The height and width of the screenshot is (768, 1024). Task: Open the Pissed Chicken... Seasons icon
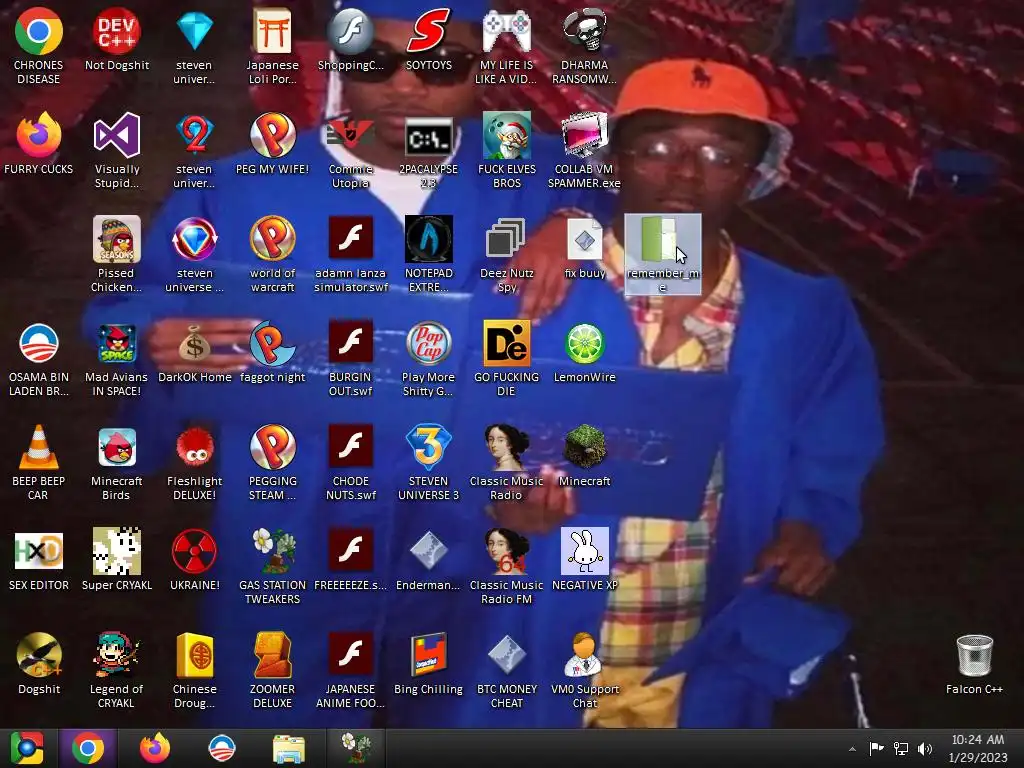[116, 240]
